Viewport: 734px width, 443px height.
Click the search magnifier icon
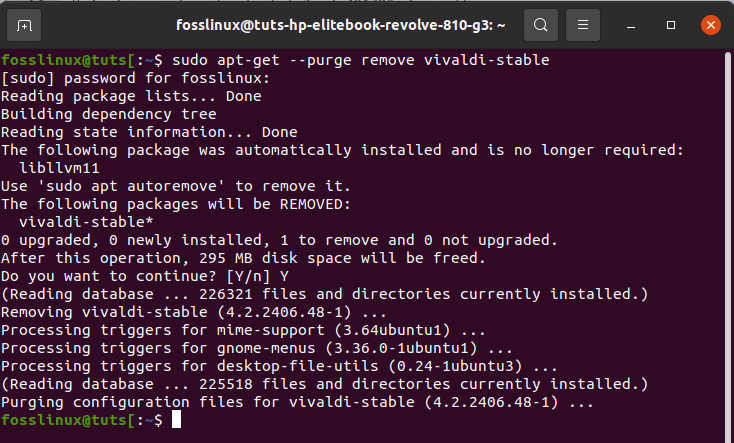click(x=540, y=23)
